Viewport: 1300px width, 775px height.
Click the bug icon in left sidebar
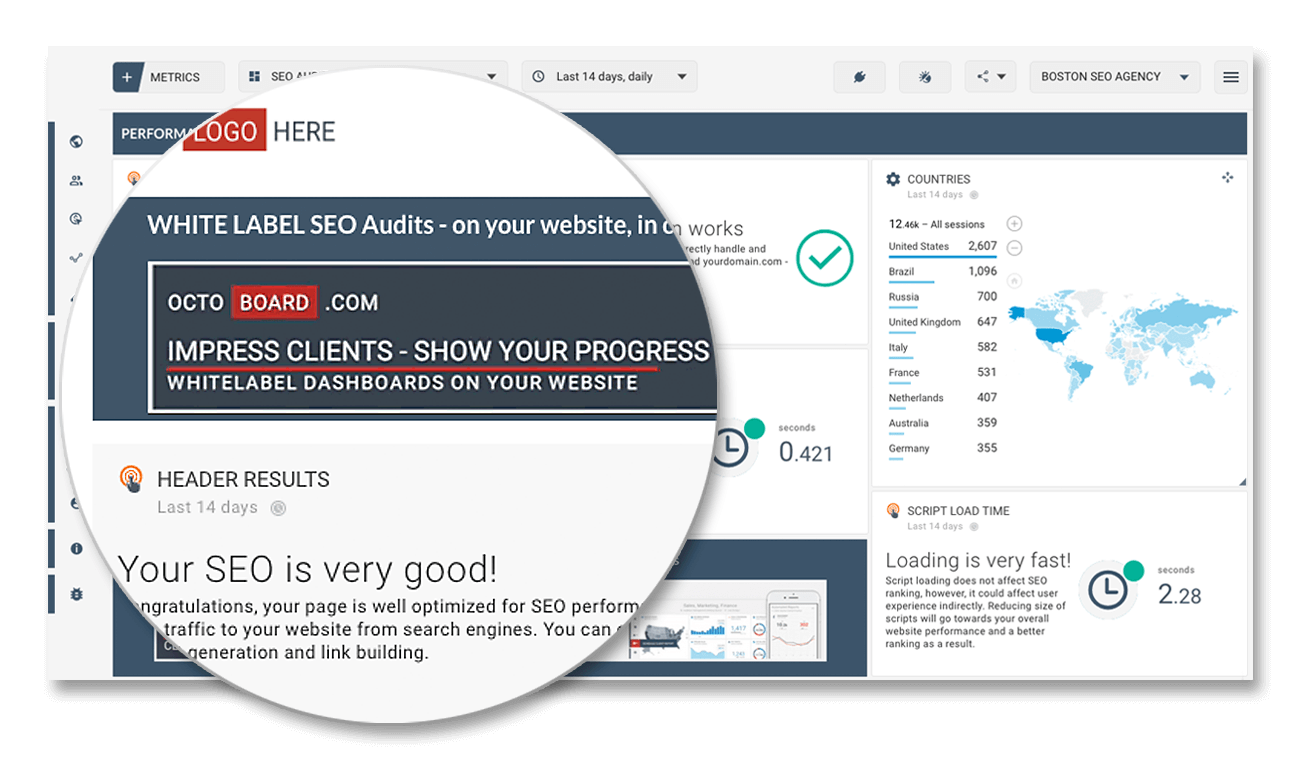click(x=76, y=594)
